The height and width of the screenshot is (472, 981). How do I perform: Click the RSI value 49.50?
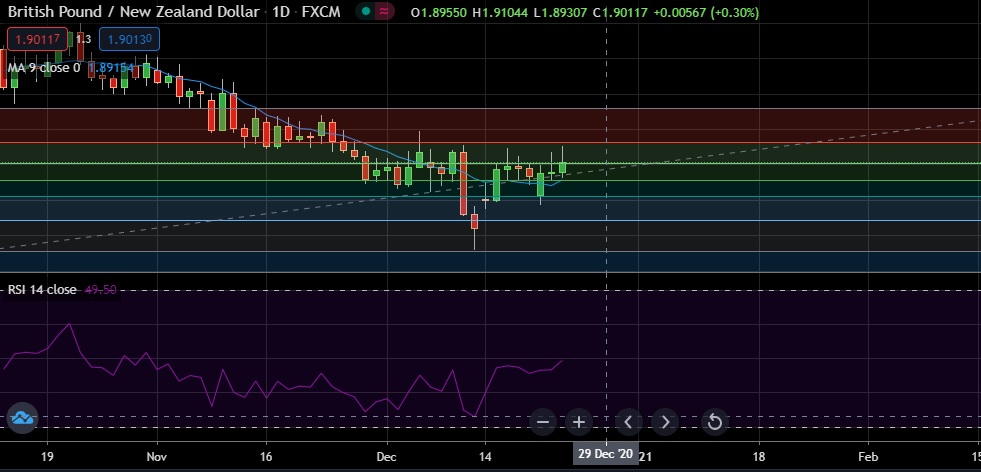click(100, 290)
